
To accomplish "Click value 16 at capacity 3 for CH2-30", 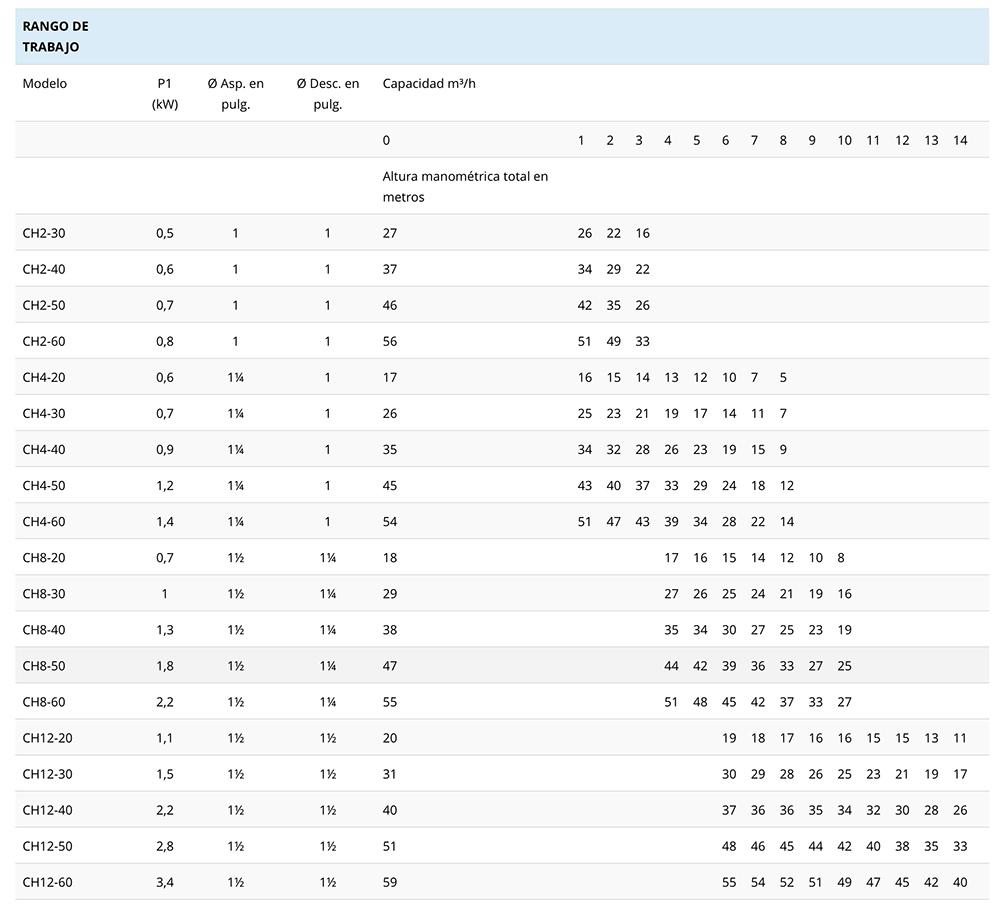I will click(x=642, y=233).
